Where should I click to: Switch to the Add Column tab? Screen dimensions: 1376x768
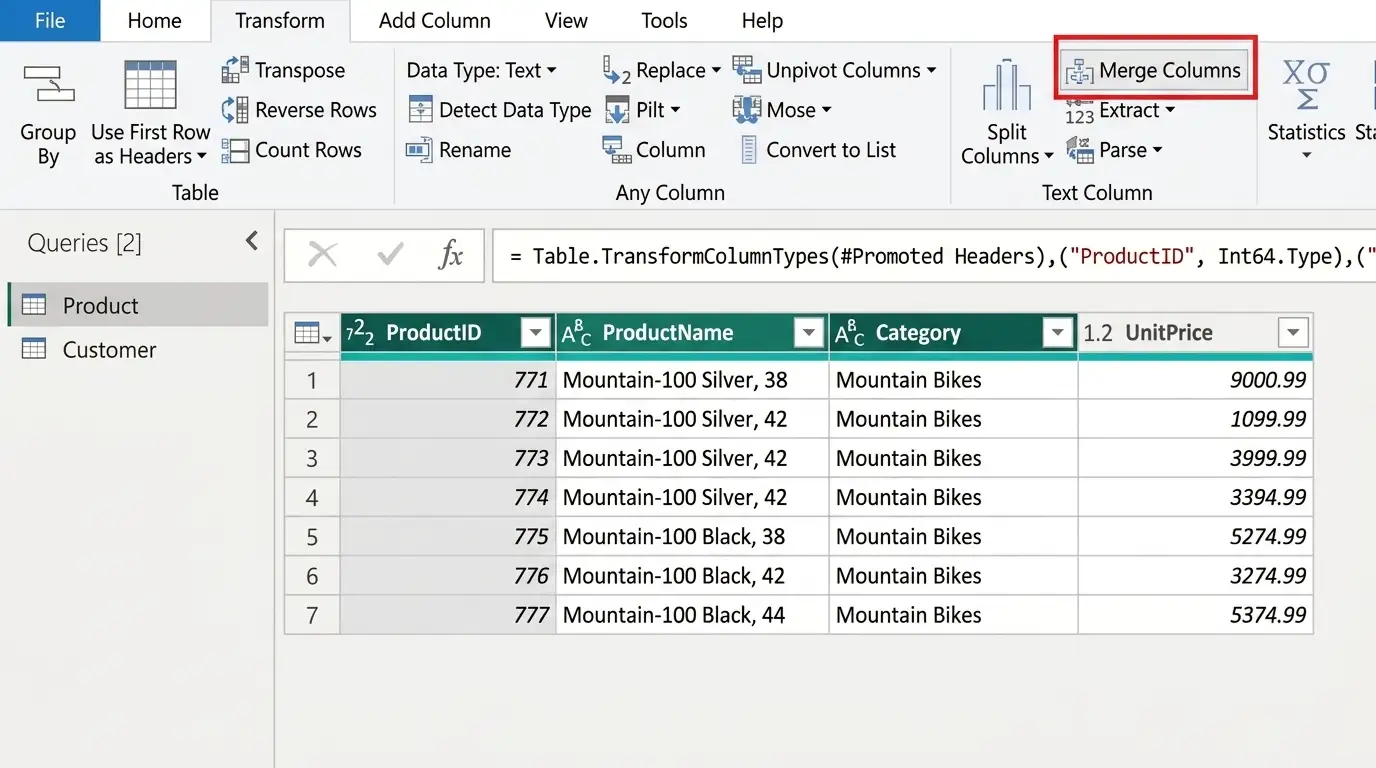[x=435, y=21]
